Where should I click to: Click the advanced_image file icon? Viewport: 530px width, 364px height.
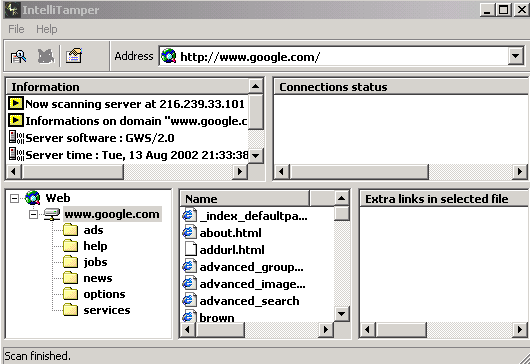coord(189,284)
